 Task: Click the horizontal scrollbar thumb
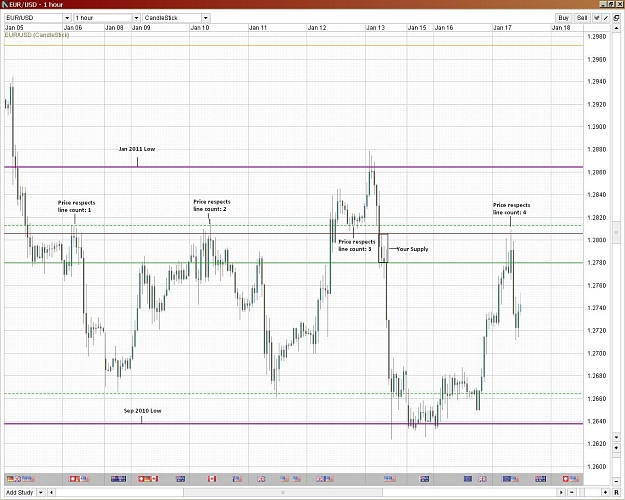tap(283, 493)
